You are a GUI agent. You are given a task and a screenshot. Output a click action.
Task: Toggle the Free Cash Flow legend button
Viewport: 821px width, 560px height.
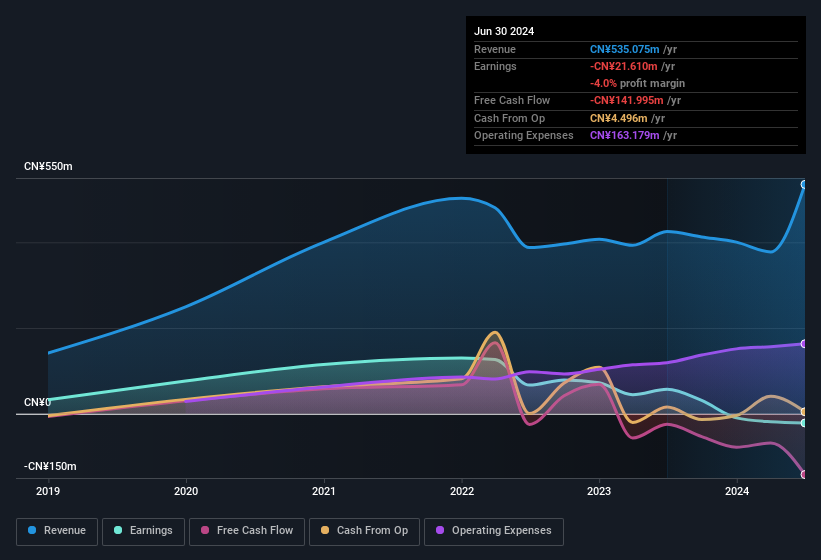click(247, 531)
